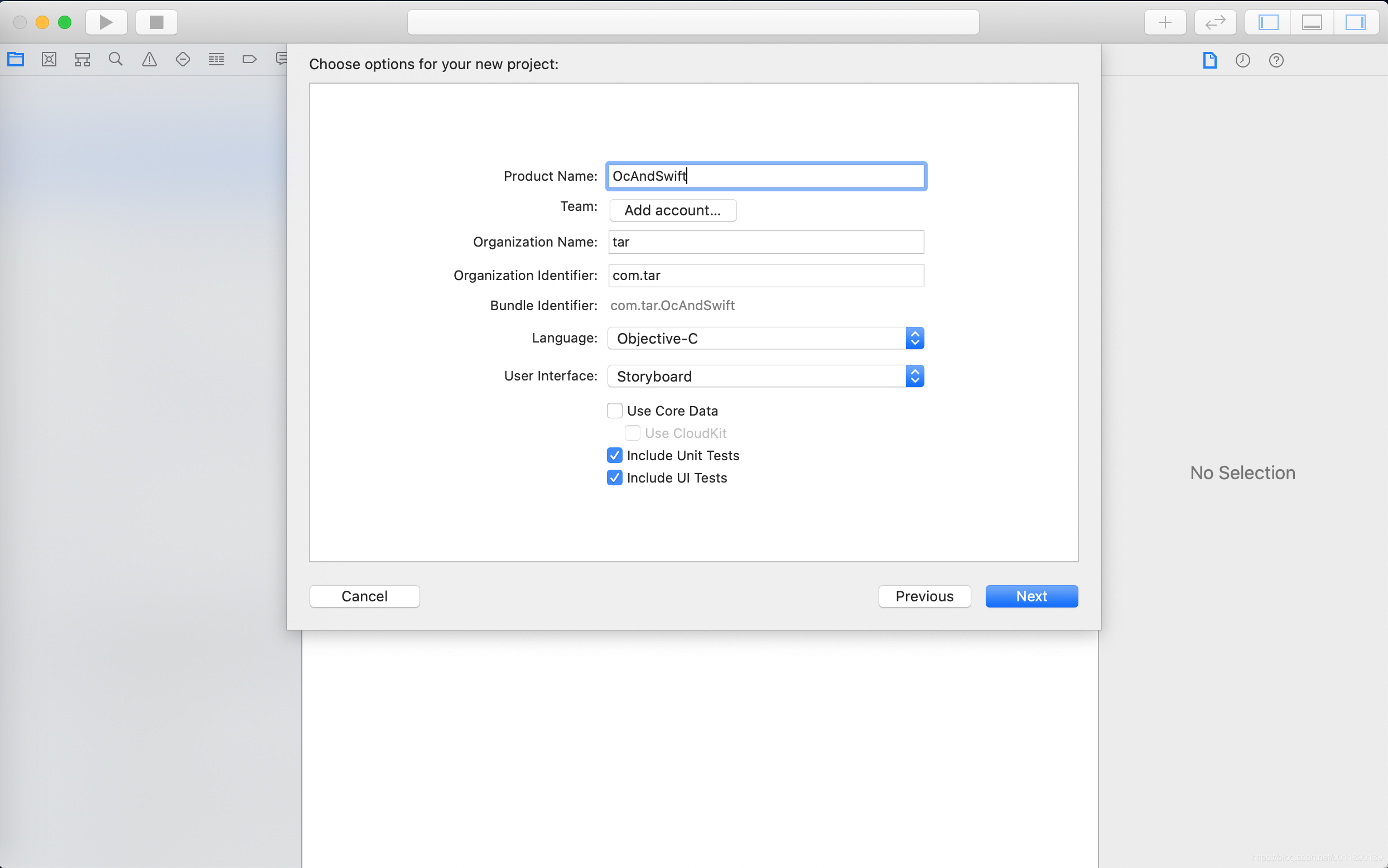
Task: Uncheck Include UI Tests
Action: click(x=614, y=478)
